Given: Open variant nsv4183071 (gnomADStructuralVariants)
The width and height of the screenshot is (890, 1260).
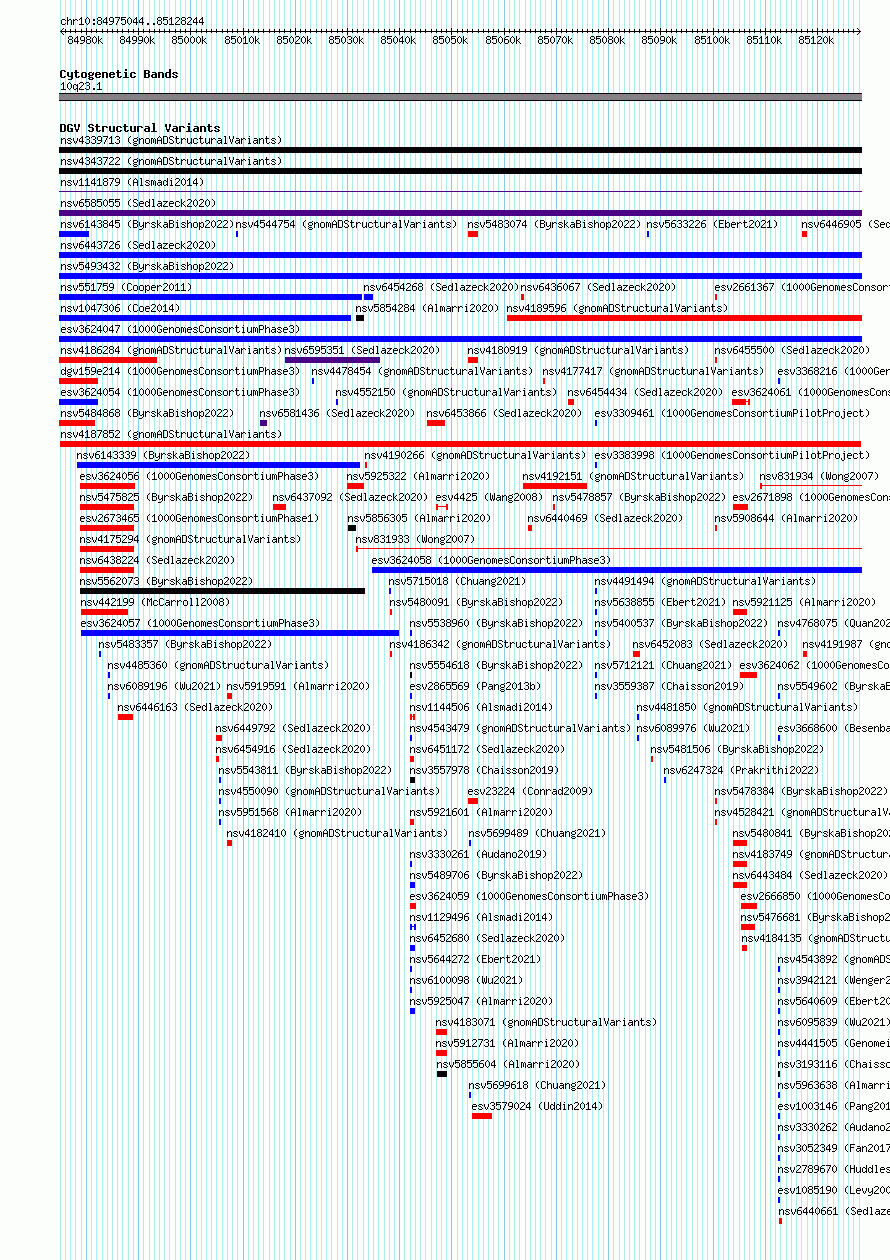Looking at the screenshot, I should [x=547, y=1022].
